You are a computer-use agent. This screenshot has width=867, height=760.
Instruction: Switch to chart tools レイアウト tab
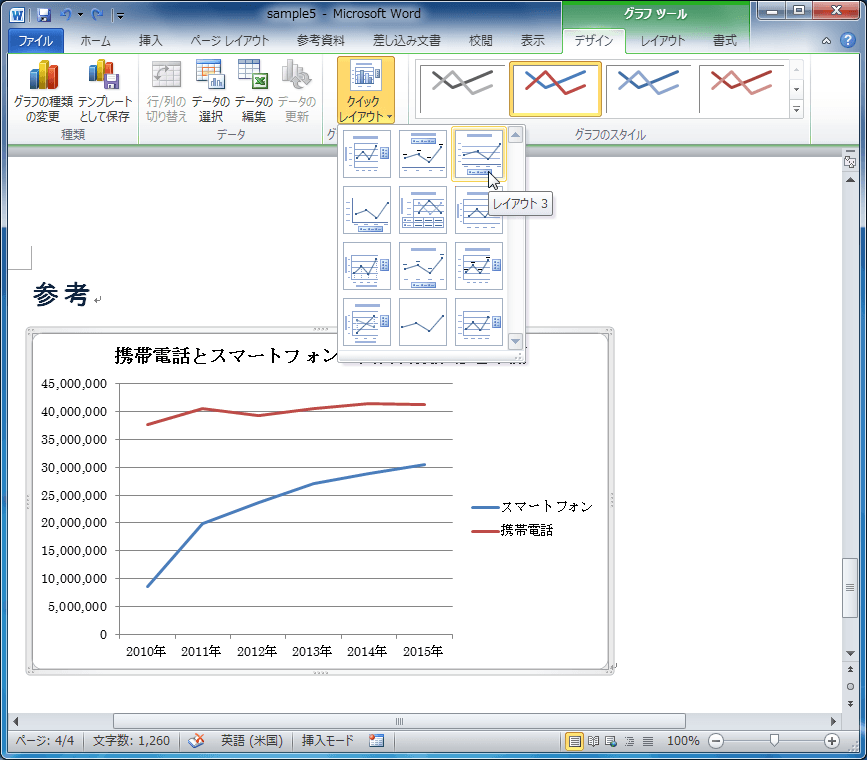(662, 41)
